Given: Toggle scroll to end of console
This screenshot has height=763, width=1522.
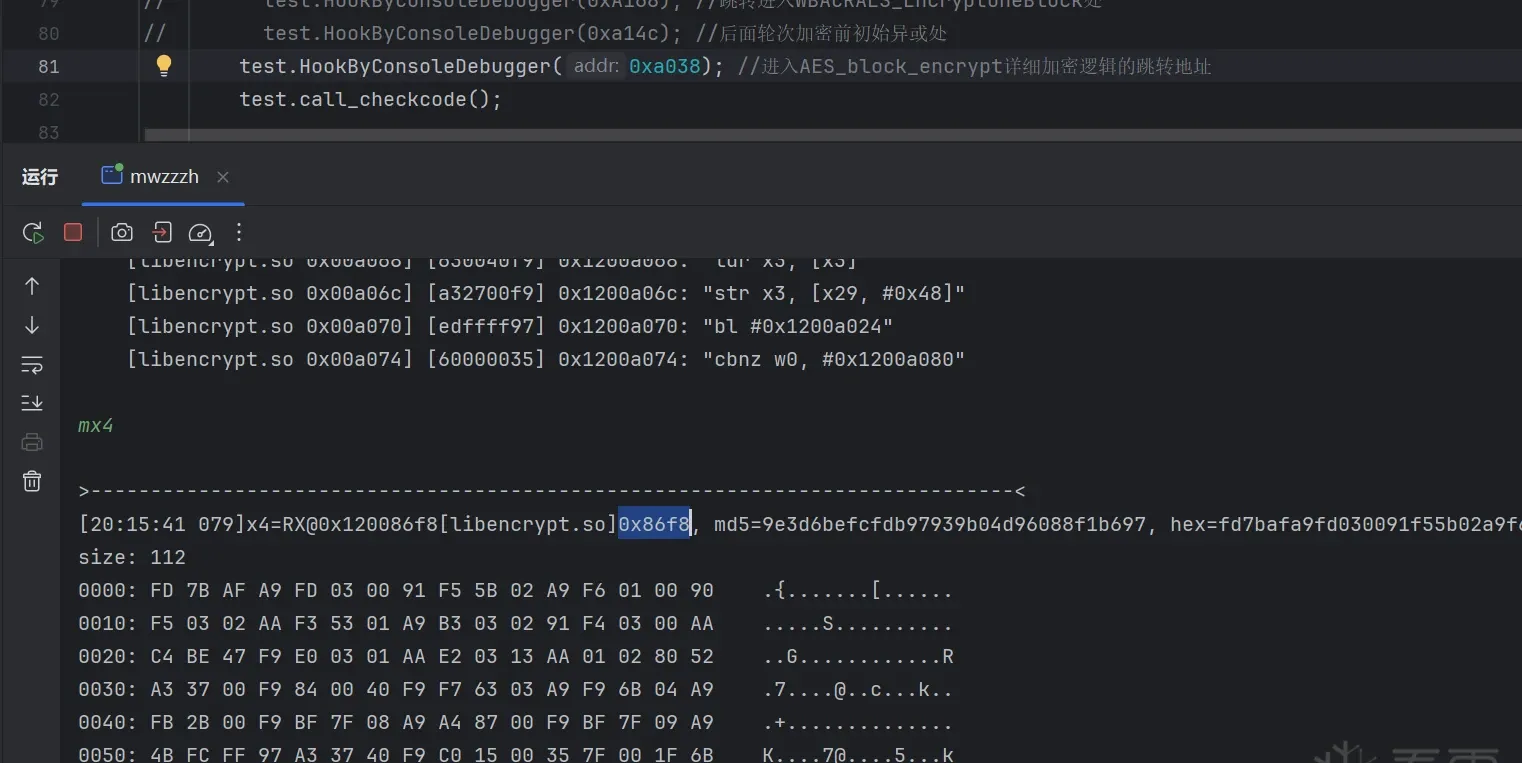Looking at the screenshot, I should pos(32,403).
